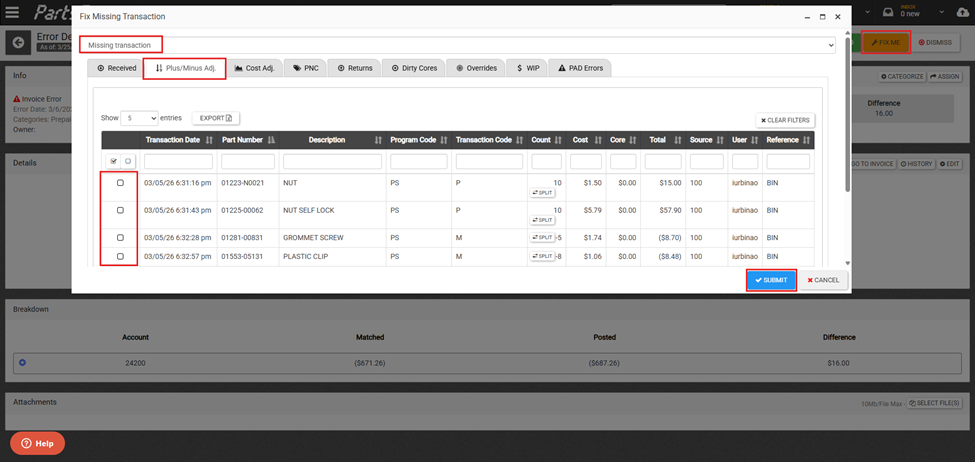The width and height of the screenshot is (975, 462).
Task: Focus the Description filter field
Action: tap(333, 162)
